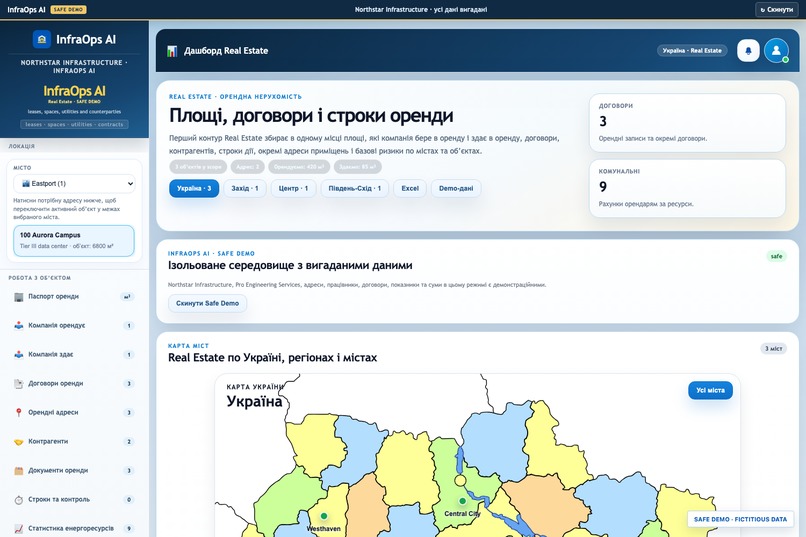
Task: Click the SAFE DEMO badge in top bar
Action: 68,9
